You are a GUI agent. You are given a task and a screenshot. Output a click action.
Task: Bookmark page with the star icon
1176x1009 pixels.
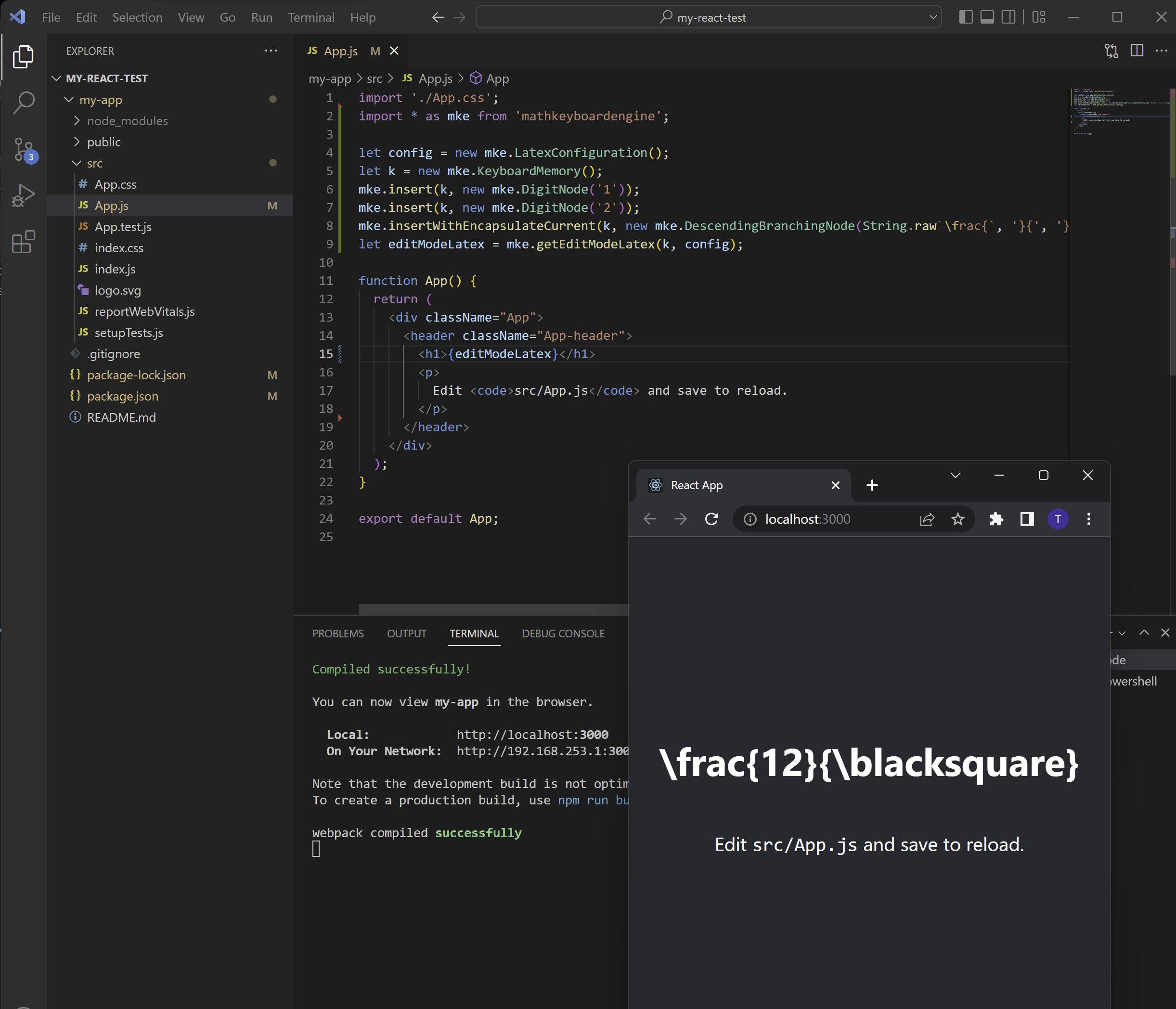click(957, 518)
